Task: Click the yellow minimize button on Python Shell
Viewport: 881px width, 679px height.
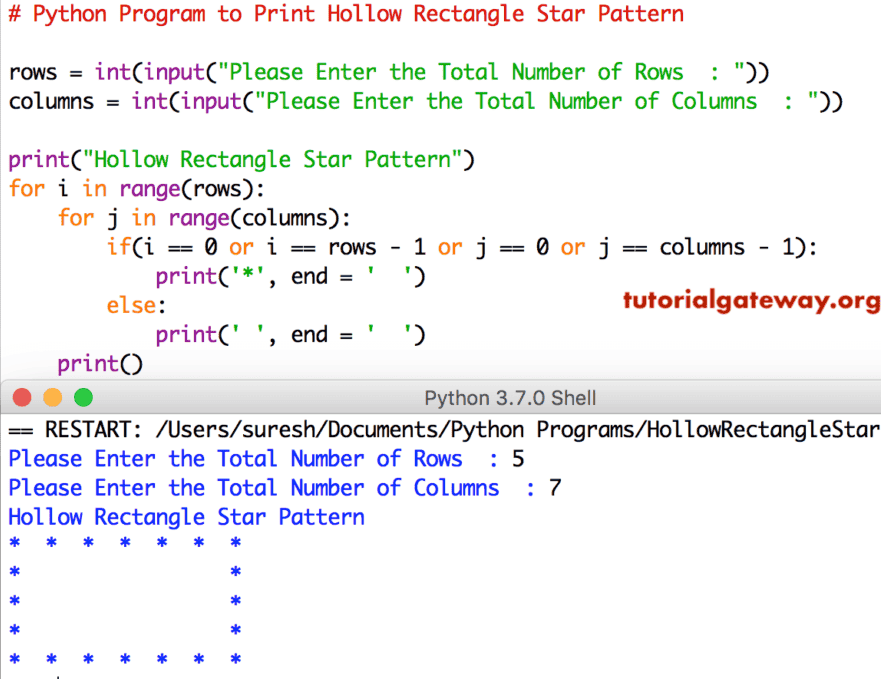Action: point(52,397)
